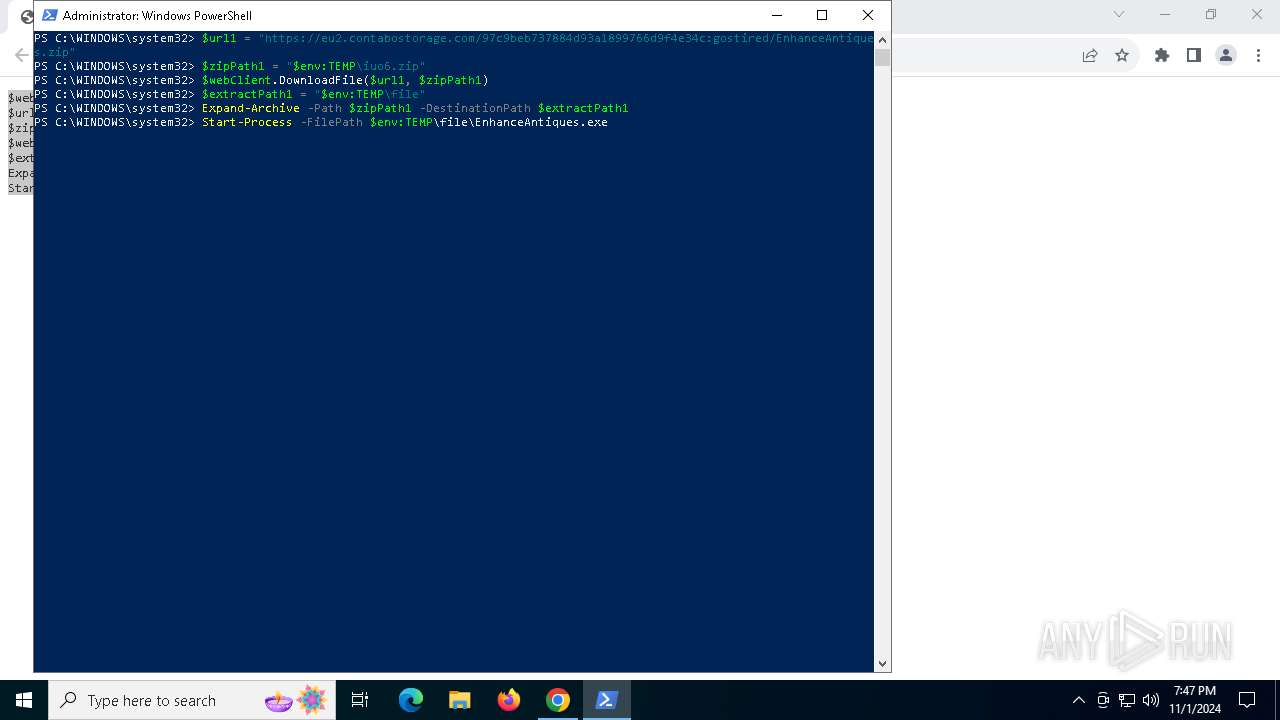The image size is (1280, 720).
Task: Show hidden system tray icons
Action: pyautogui.click(x=1078, y=700)
